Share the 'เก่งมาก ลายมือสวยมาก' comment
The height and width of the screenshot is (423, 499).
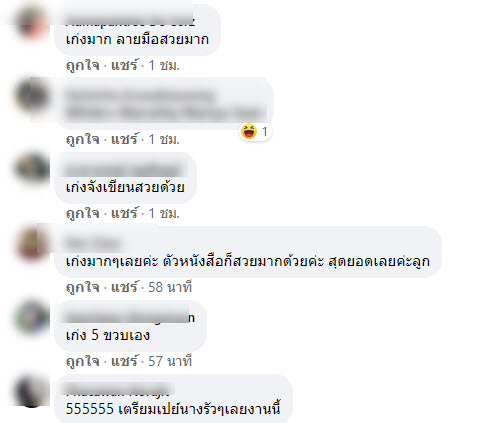pyautogui.click(x=124, y=65)
